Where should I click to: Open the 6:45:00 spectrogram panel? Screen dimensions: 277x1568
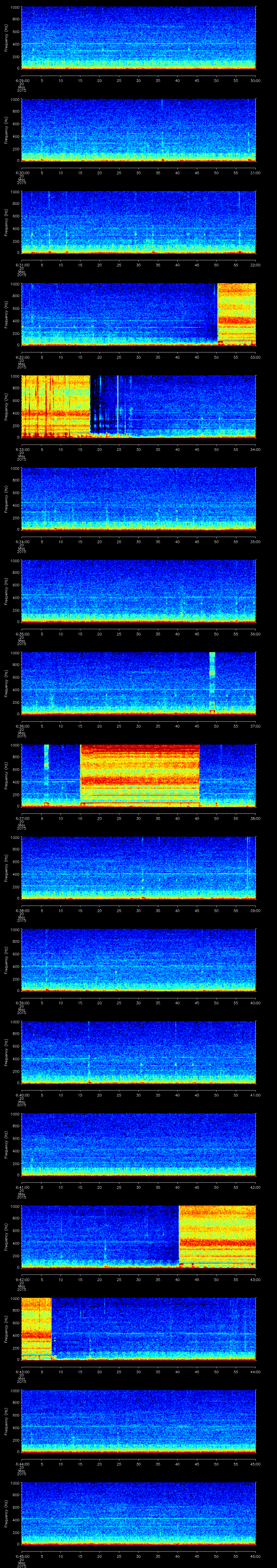[138, 1514]
